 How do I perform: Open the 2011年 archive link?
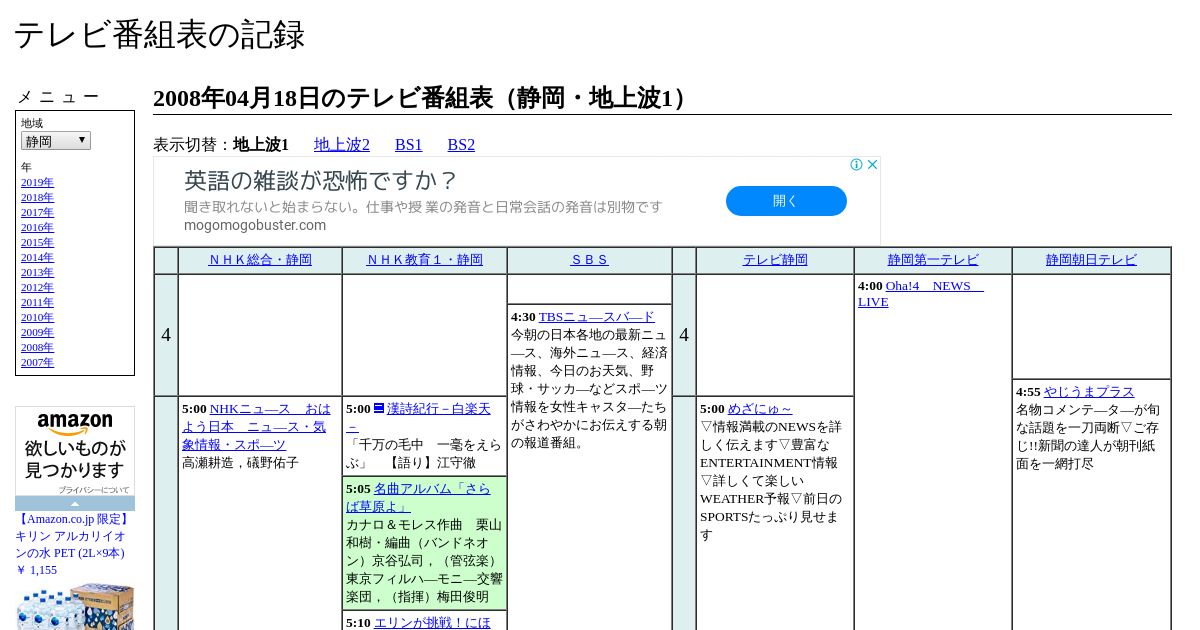pos(37,303)
